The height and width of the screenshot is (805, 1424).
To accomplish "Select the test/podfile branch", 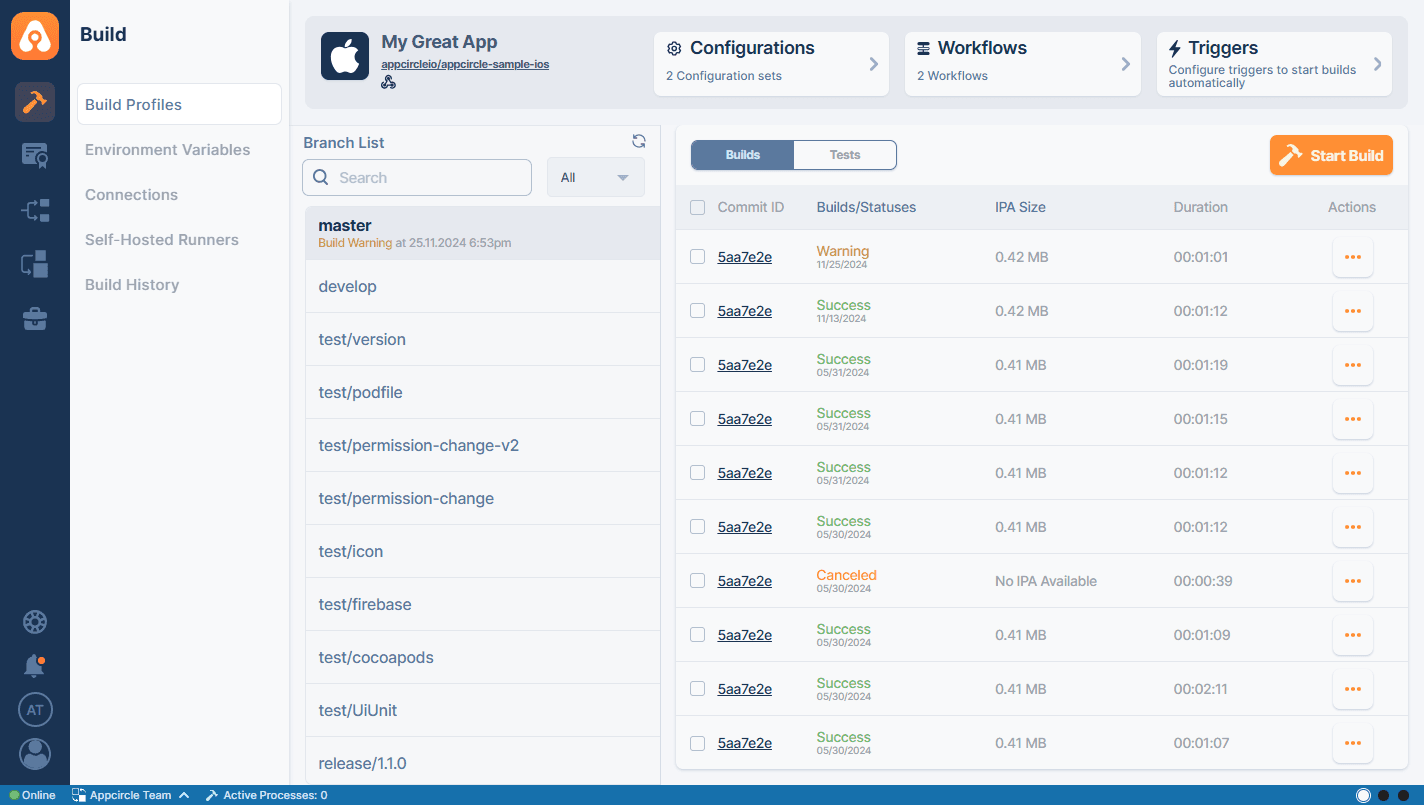I will tap(483, 392).
